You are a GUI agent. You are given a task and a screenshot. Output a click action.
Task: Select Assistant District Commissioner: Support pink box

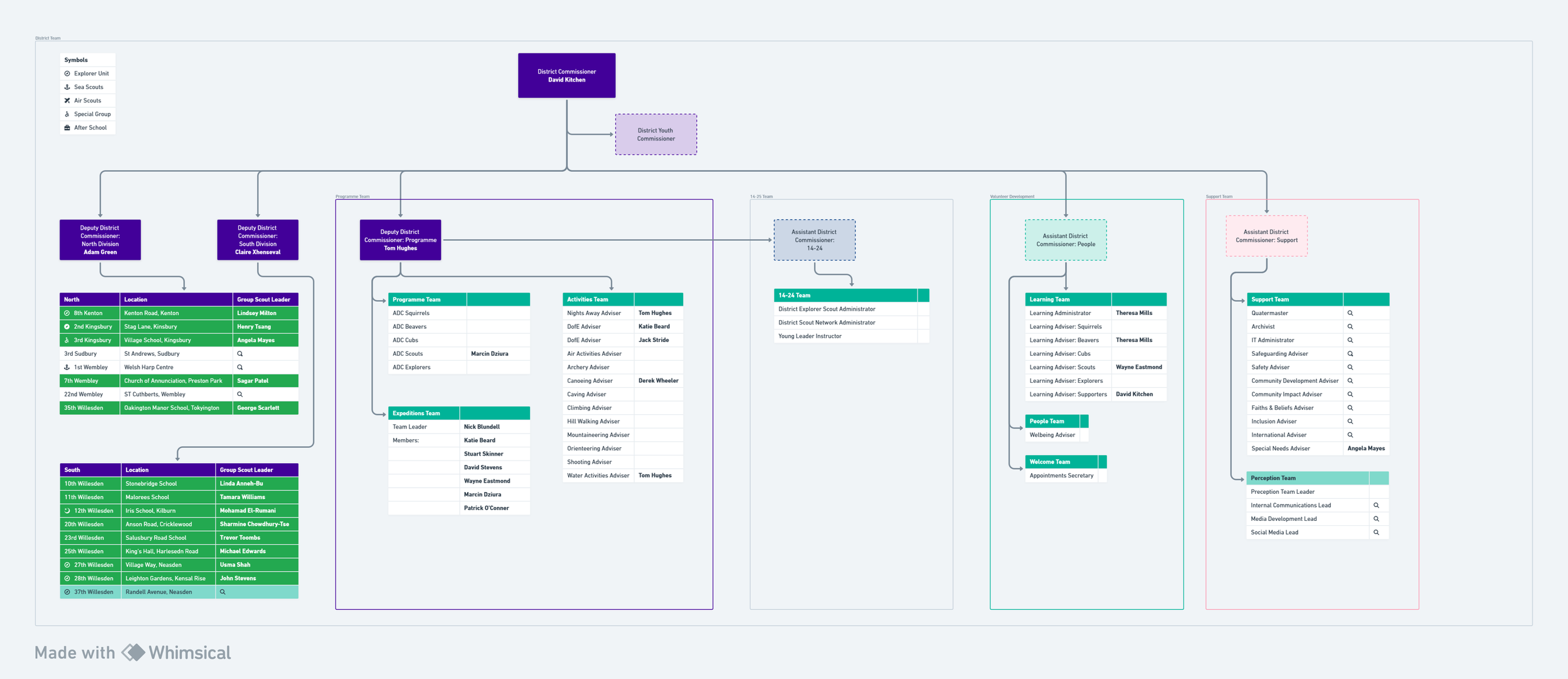click(1266, 236)
